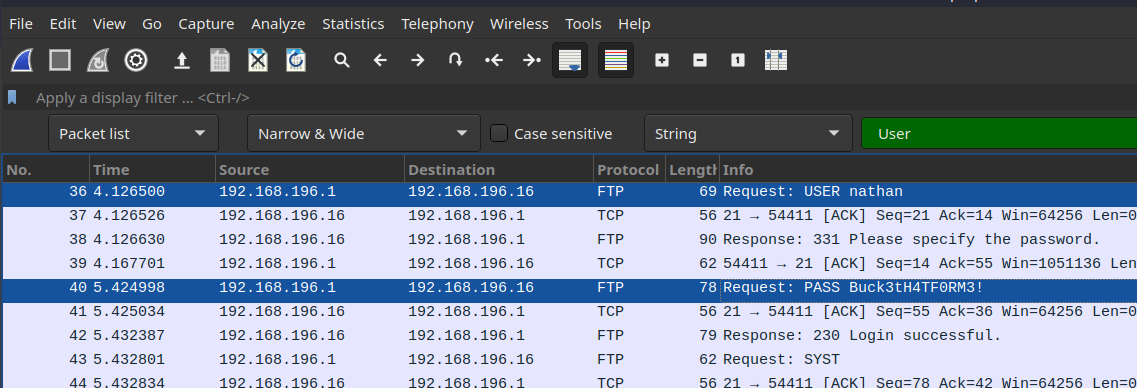Screen dimensions: 1137x388
Task: Sort by the Destination column header
Action: click(499, 170)
